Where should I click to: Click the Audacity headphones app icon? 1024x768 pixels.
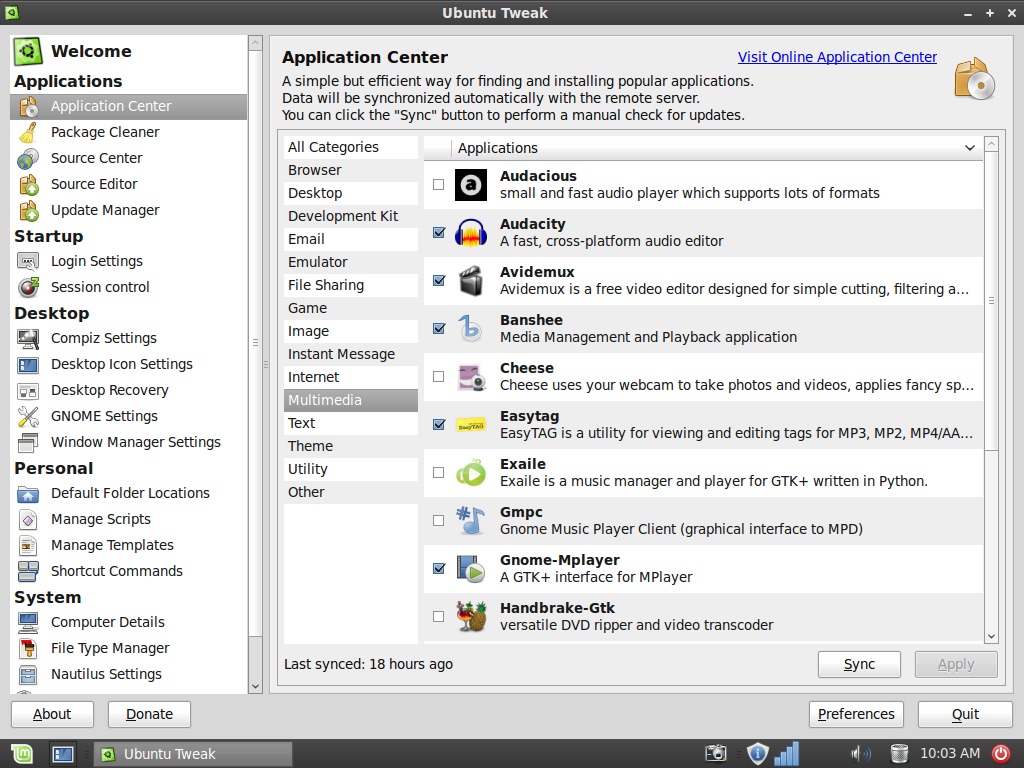471,232
